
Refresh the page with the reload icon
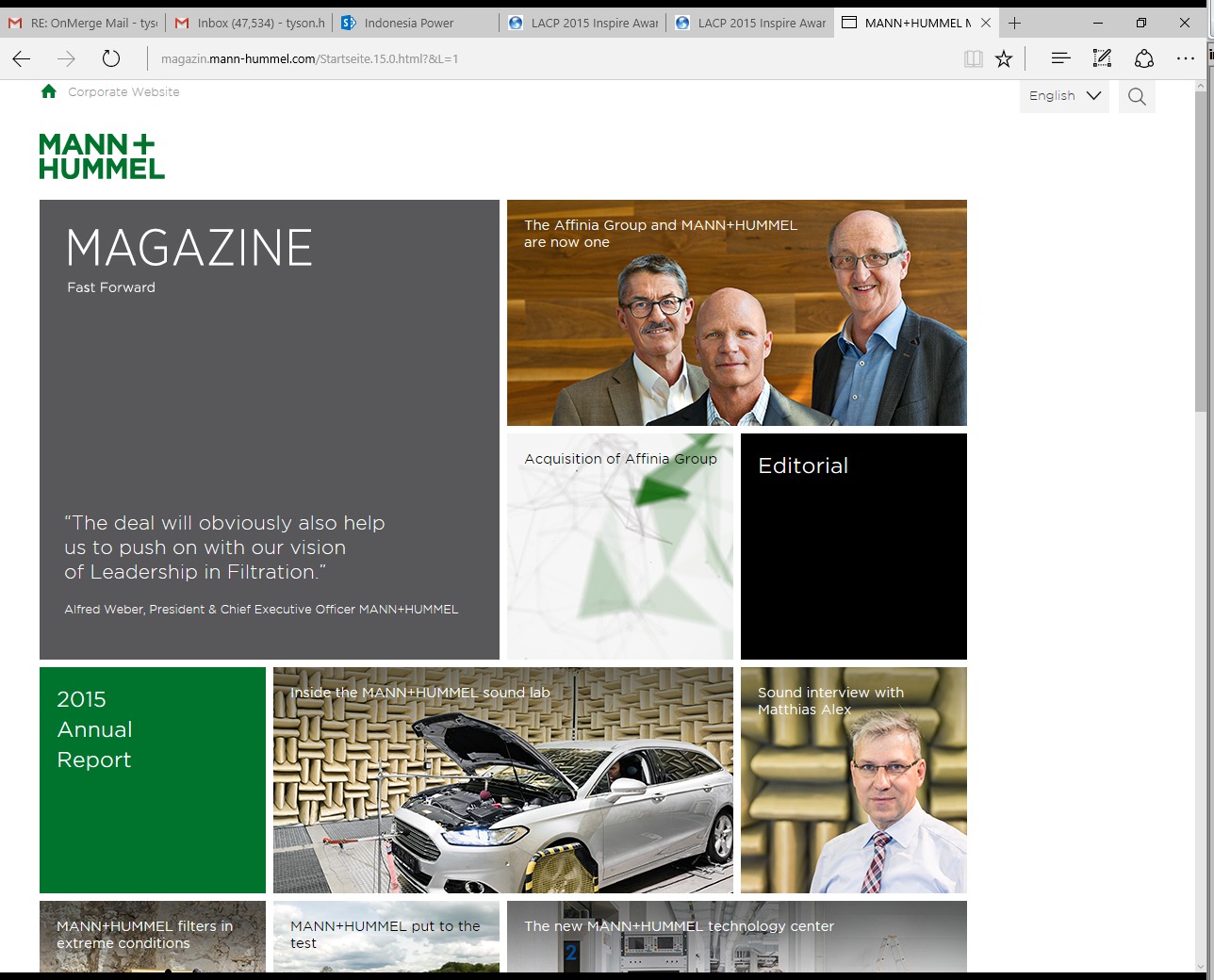(x=111, y=59)
